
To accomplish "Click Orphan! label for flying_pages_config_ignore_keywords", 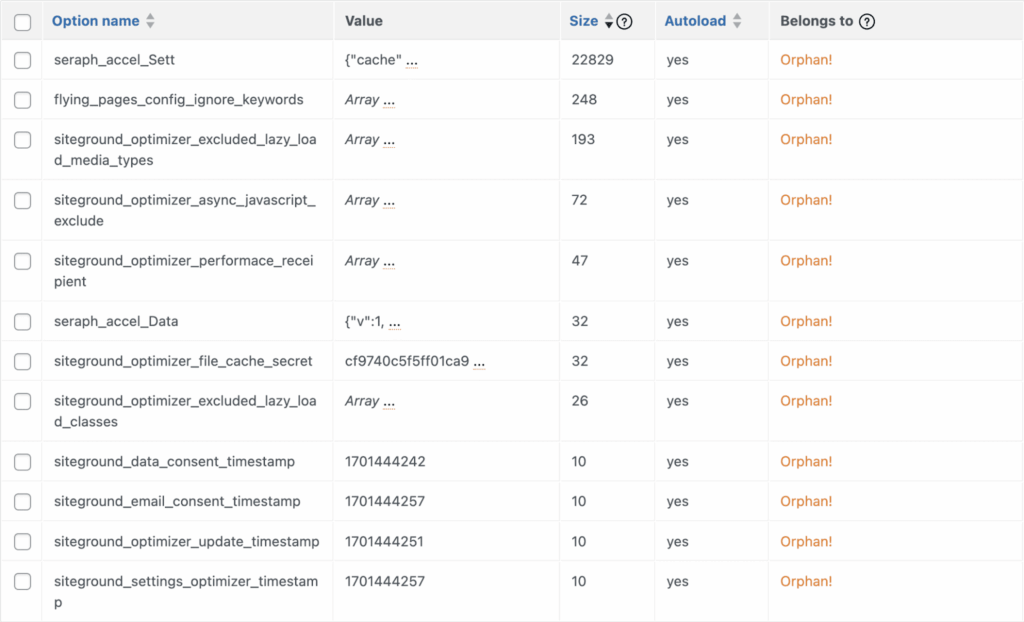I will (806, 99).
